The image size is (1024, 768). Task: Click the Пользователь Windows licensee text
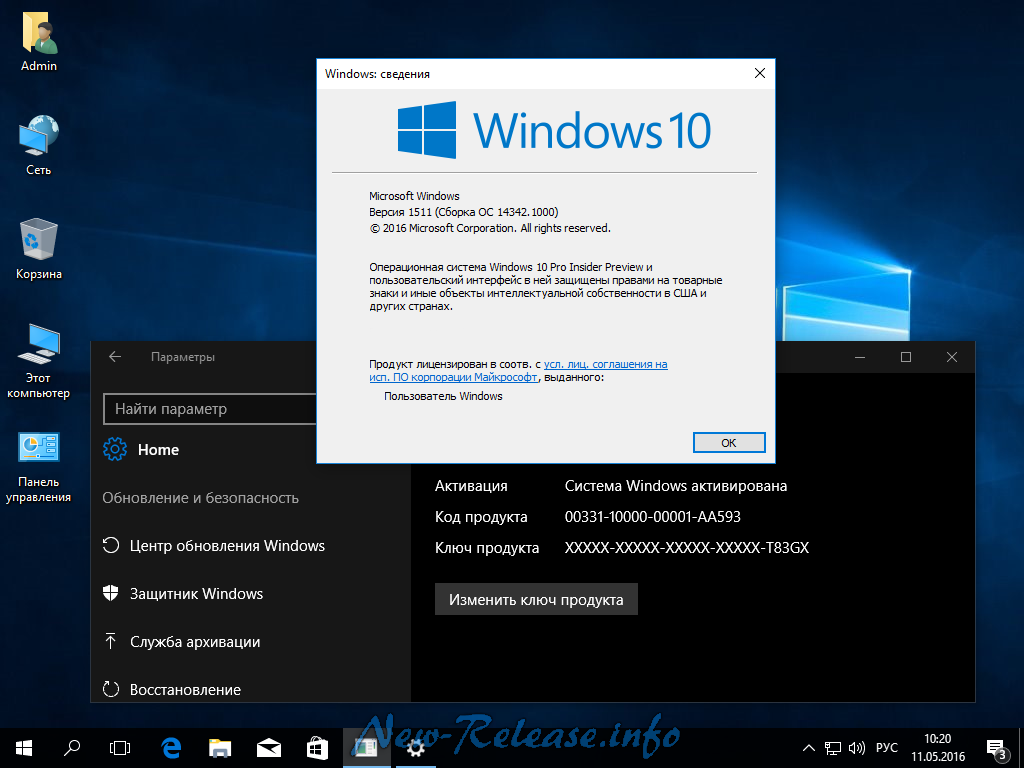443,396
